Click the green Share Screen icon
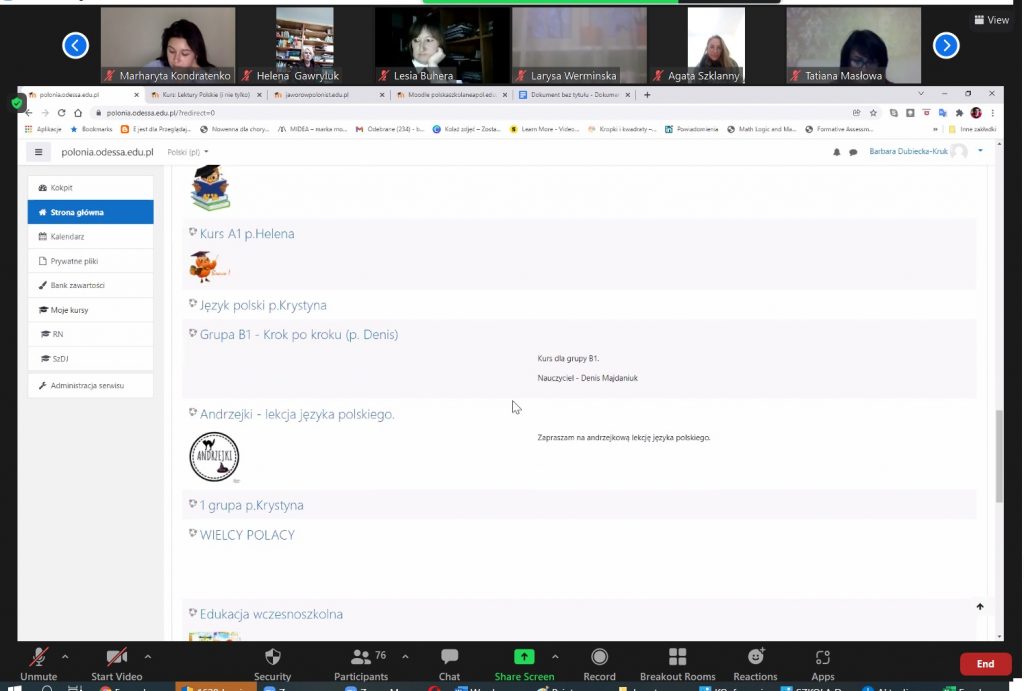This screenshot has height=691, width=1024. tap(524, 657)
